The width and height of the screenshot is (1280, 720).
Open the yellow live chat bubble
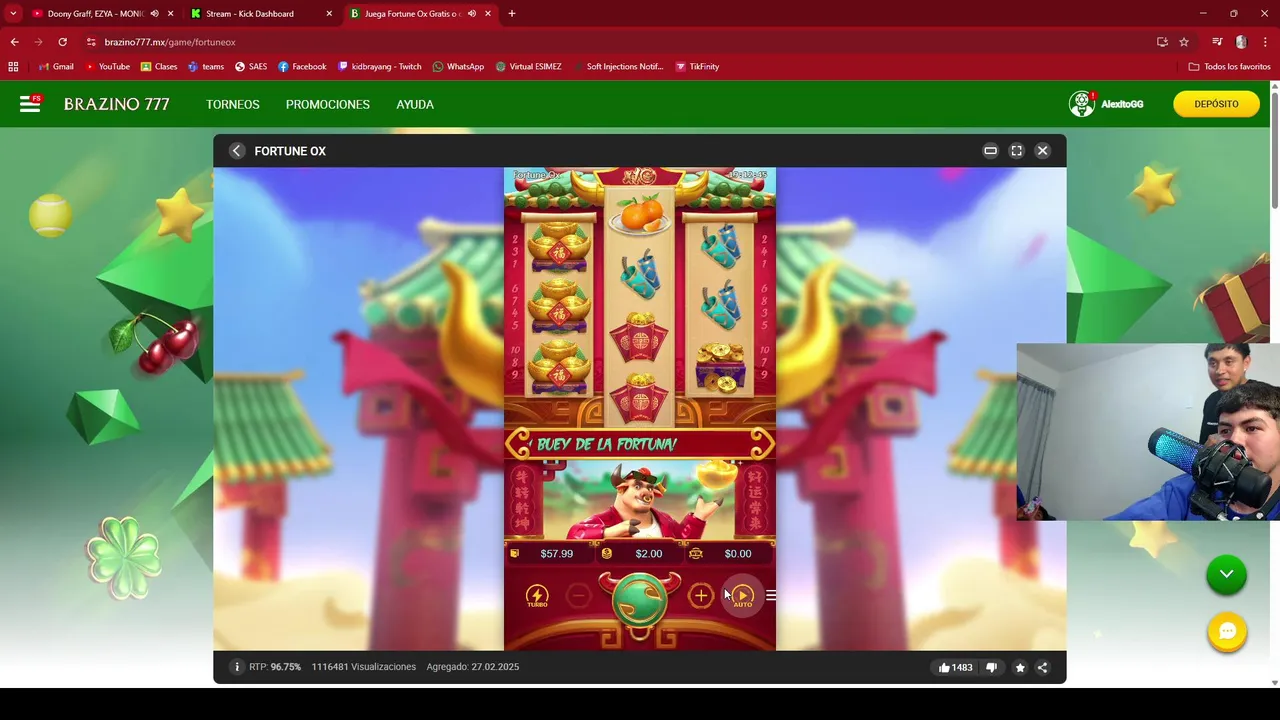pos(1226,632)
